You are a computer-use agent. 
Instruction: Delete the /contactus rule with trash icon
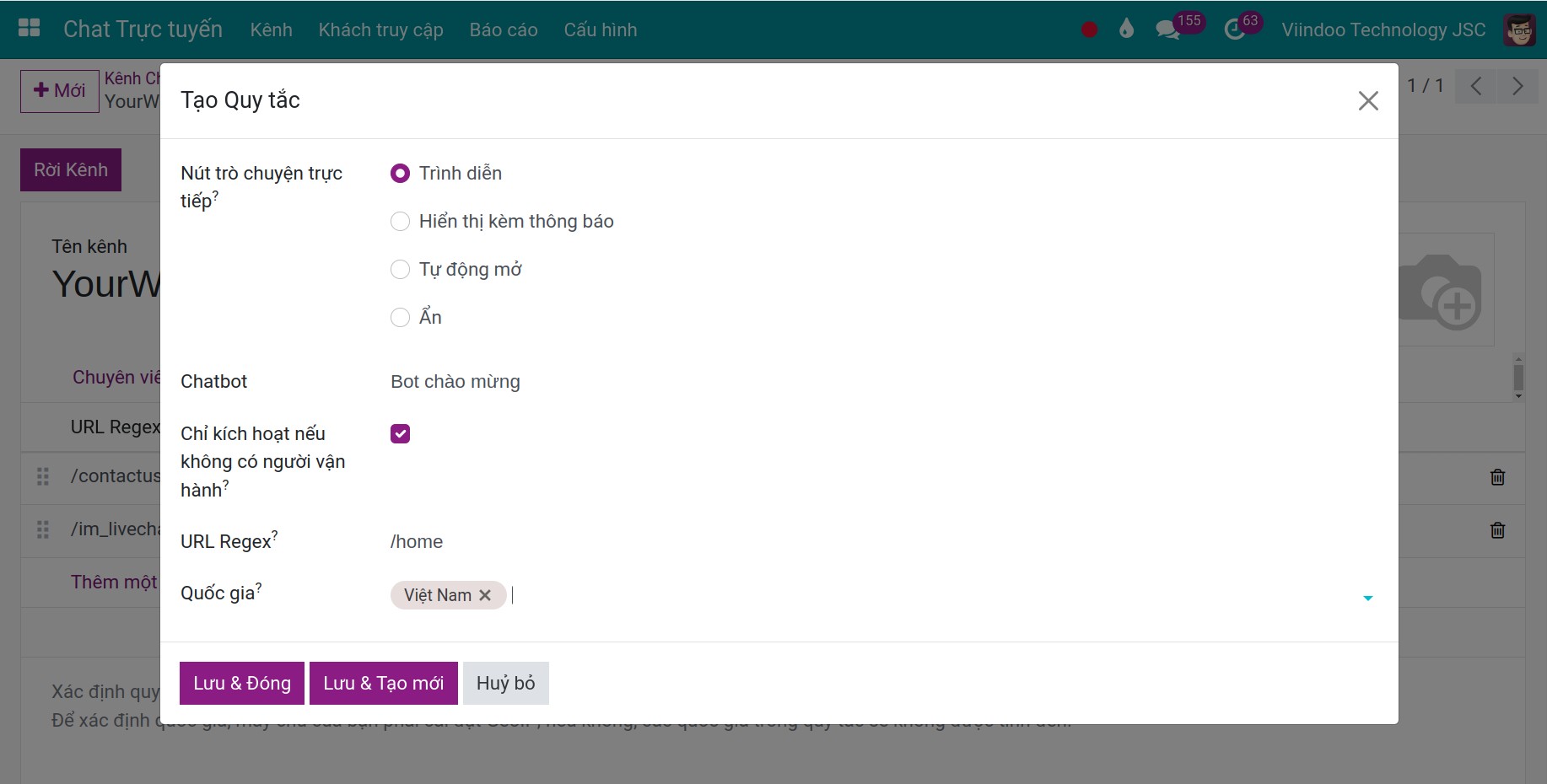click(1497, 477)
